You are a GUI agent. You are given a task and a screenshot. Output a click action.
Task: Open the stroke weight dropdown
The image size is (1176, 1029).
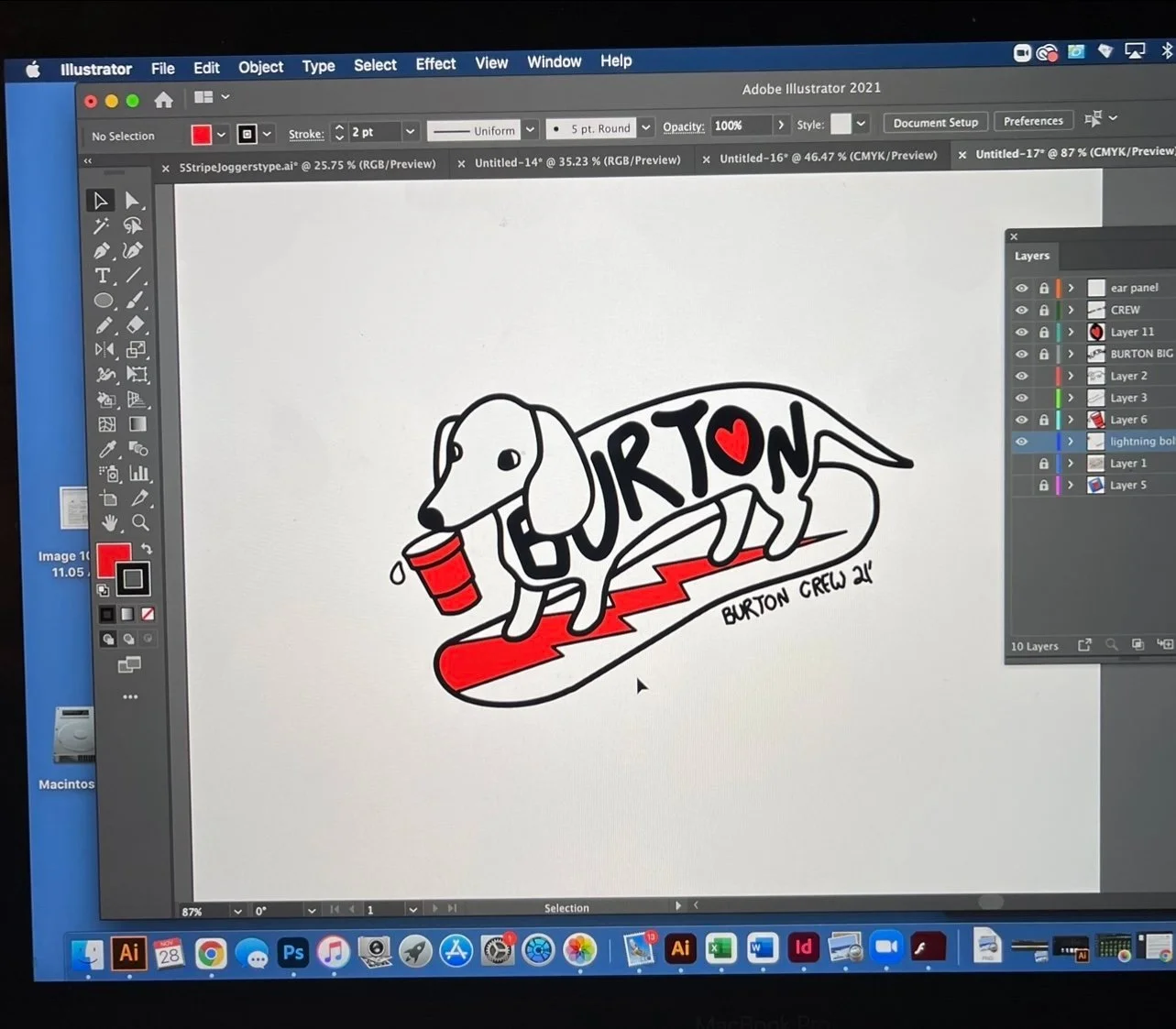410,132
